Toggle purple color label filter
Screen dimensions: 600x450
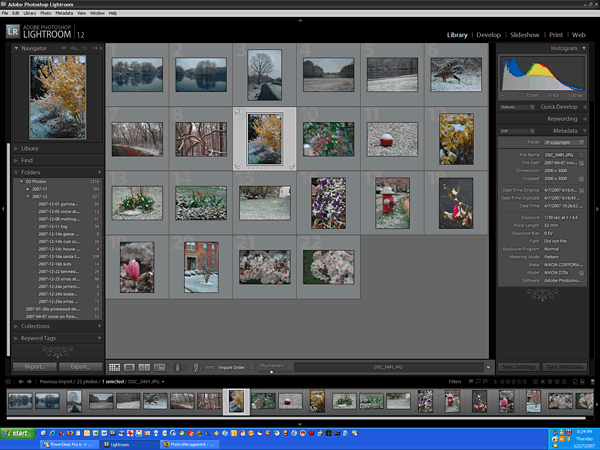[x=564, y=382]
